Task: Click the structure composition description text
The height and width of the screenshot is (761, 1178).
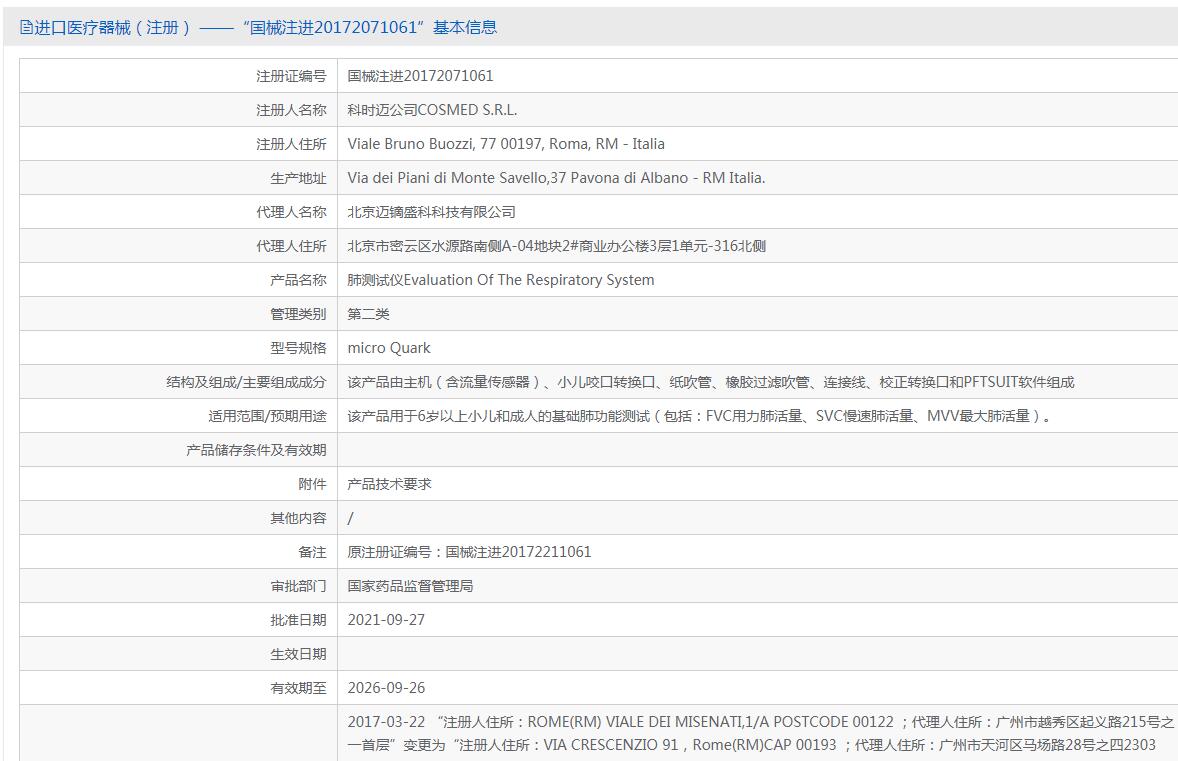Action: [x=710, y=382]
